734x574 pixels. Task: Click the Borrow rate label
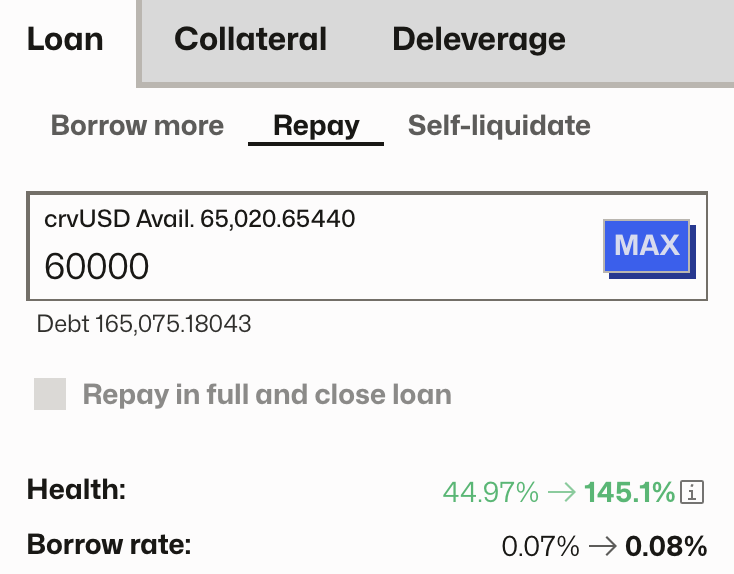(x=108, y=546)
